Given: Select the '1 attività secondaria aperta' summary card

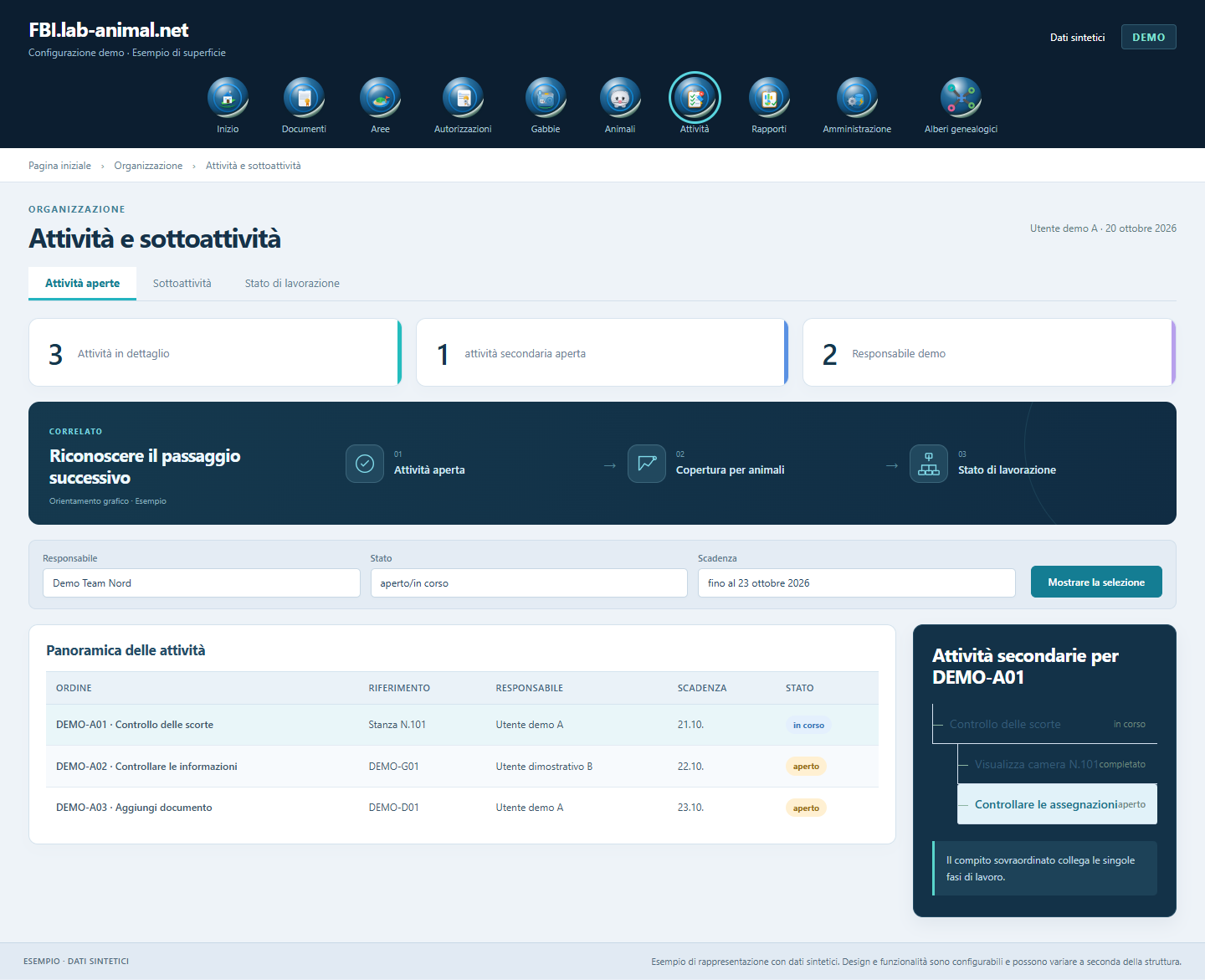Looking at the screenshot, I should point(602,352).
